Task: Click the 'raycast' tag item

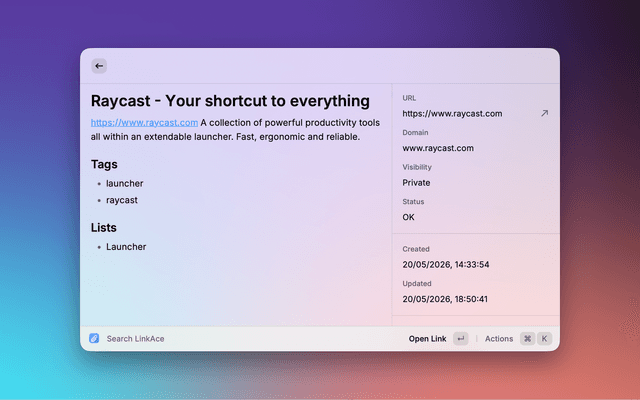Action: (x=122, y=200)
